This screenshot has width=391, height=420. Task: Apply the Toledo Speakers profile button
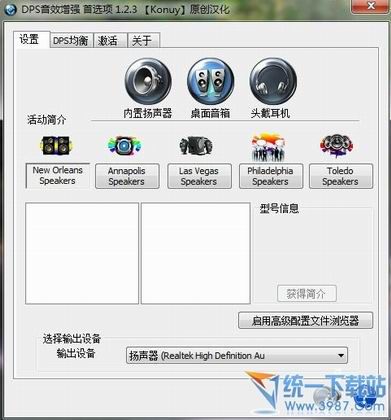click(341, 176)
